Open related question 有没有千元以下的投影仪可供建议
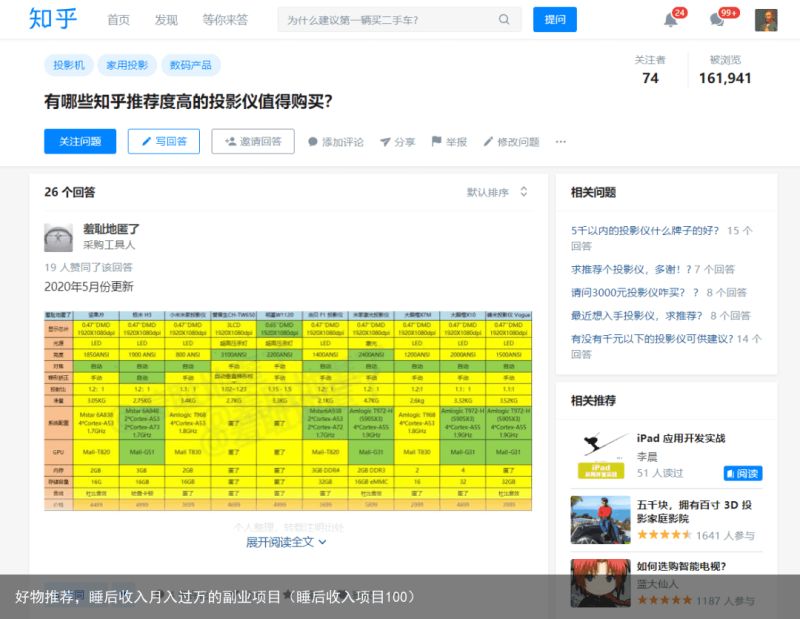This screenshot has height=619, width=800. tap(652, 339)
